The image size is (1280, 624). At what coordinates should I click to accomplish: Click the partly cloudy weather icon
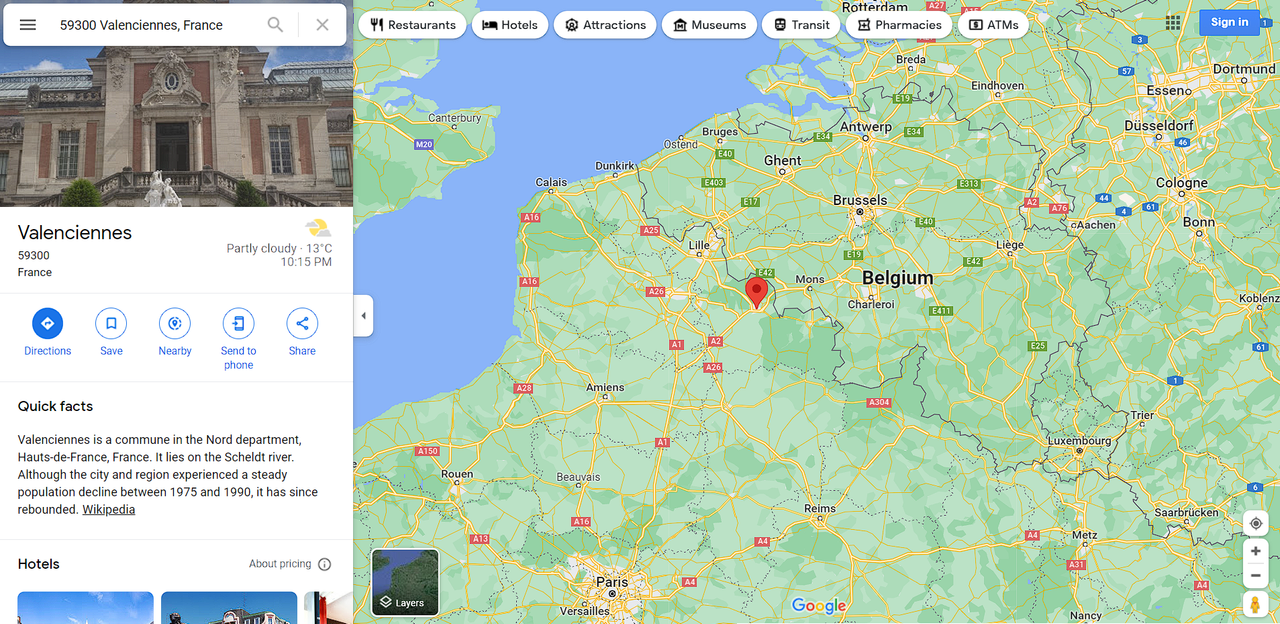318,228
